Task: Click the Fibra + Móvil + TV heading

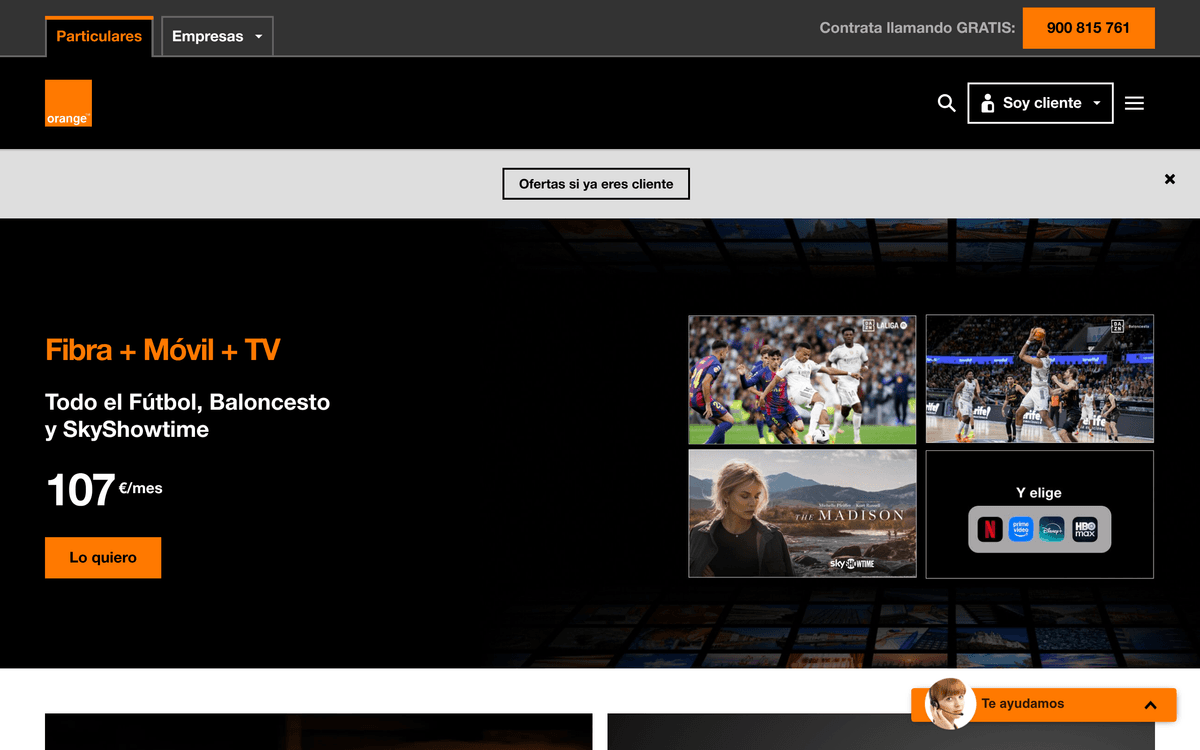Action: point(163,350)
